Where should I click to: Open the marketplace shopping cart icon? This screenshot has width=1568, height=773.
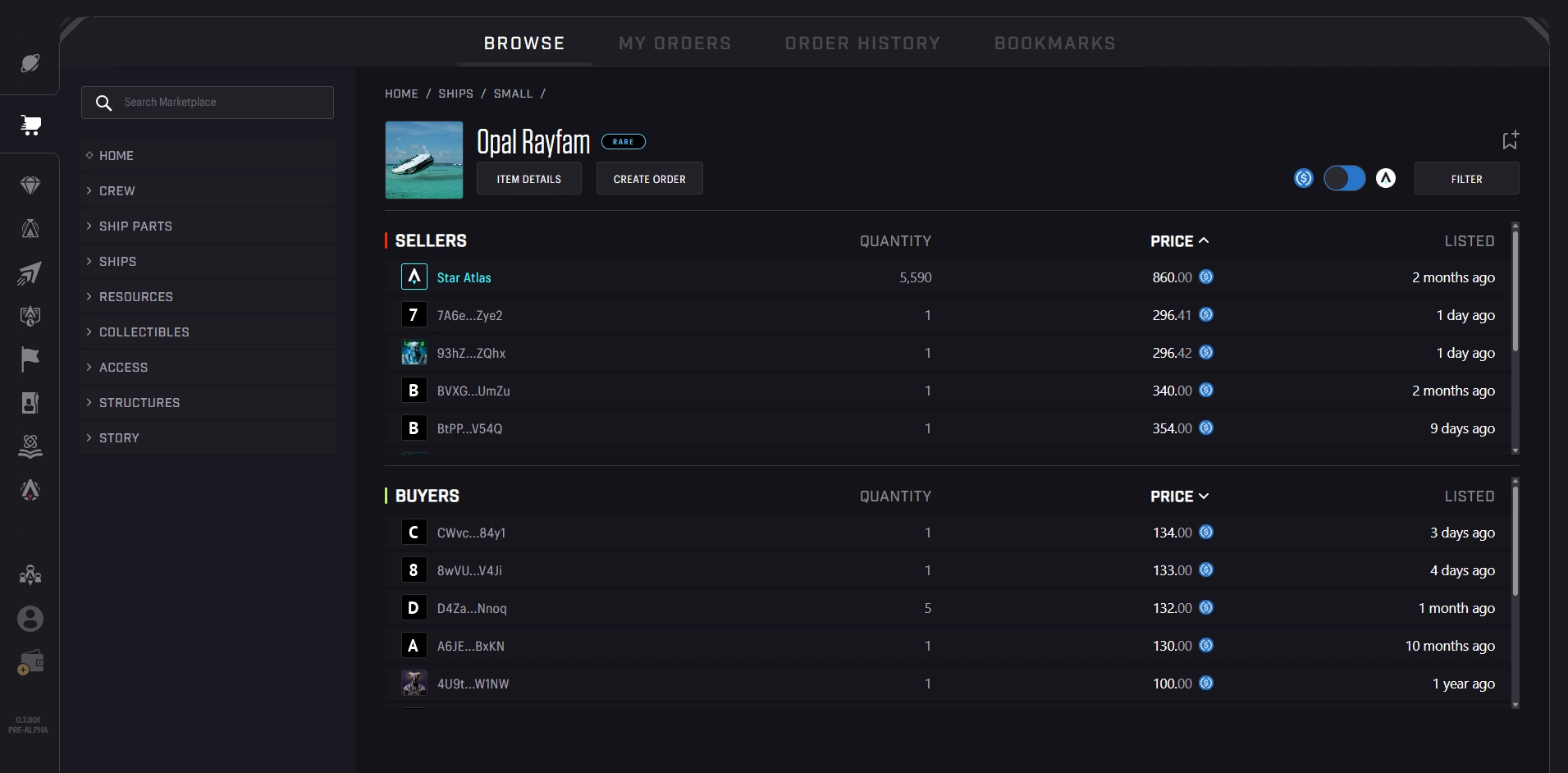[x=30, y=125]
